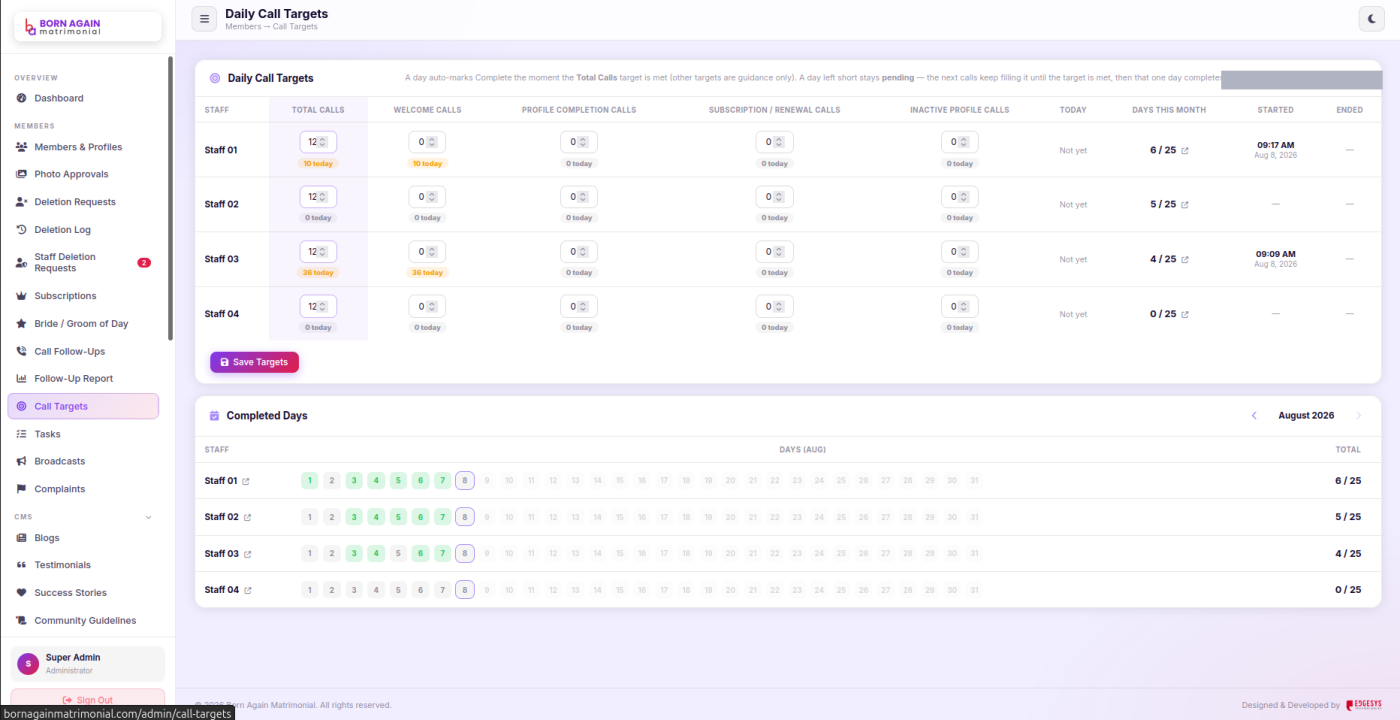1400x720 pixels.
Task: Select day 2 for Staff 01
Action: pyautogui.click(x=332, y=481)
